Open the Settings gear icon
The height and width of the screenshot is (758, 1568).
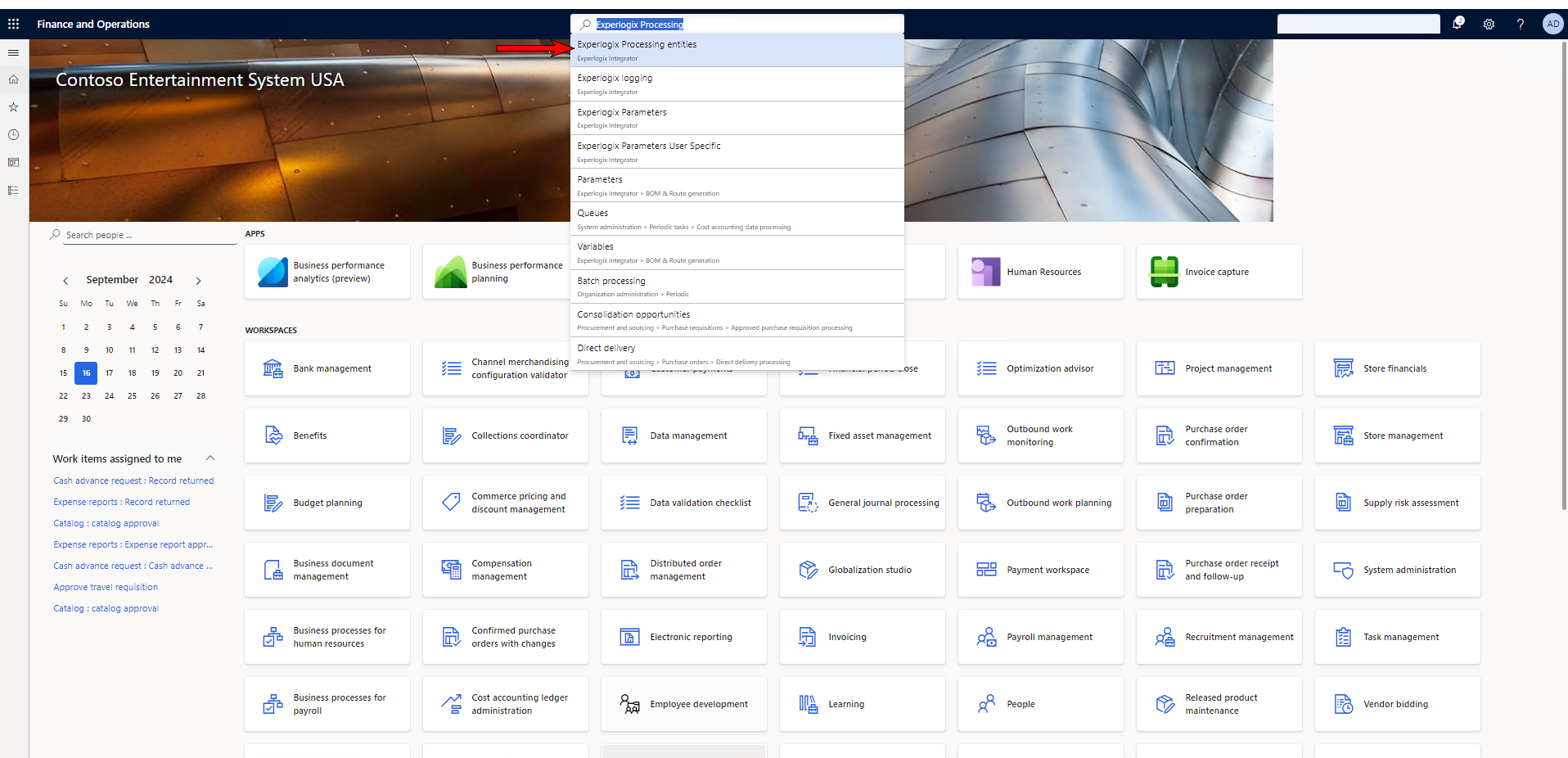(x=1489, y=24)
